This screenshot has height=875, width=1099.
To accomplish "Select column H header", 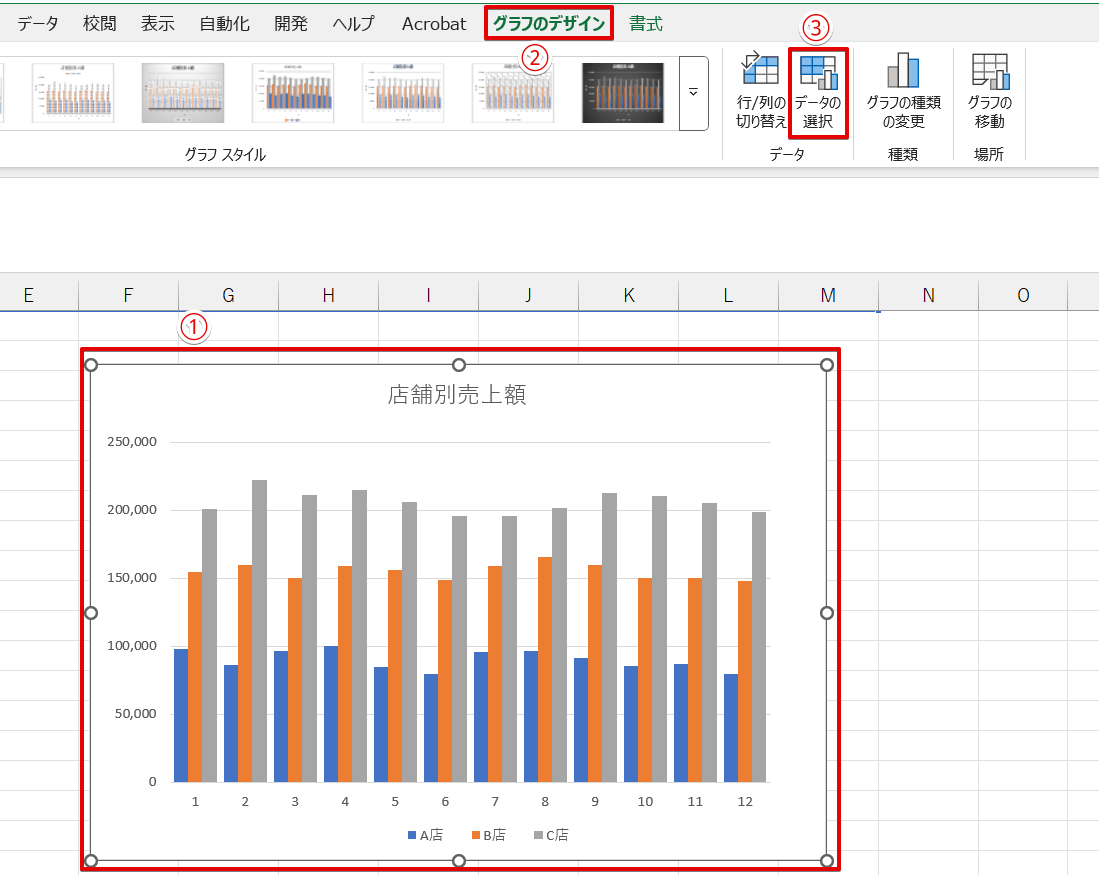I will pyautogui.click(x=328, y=295).
